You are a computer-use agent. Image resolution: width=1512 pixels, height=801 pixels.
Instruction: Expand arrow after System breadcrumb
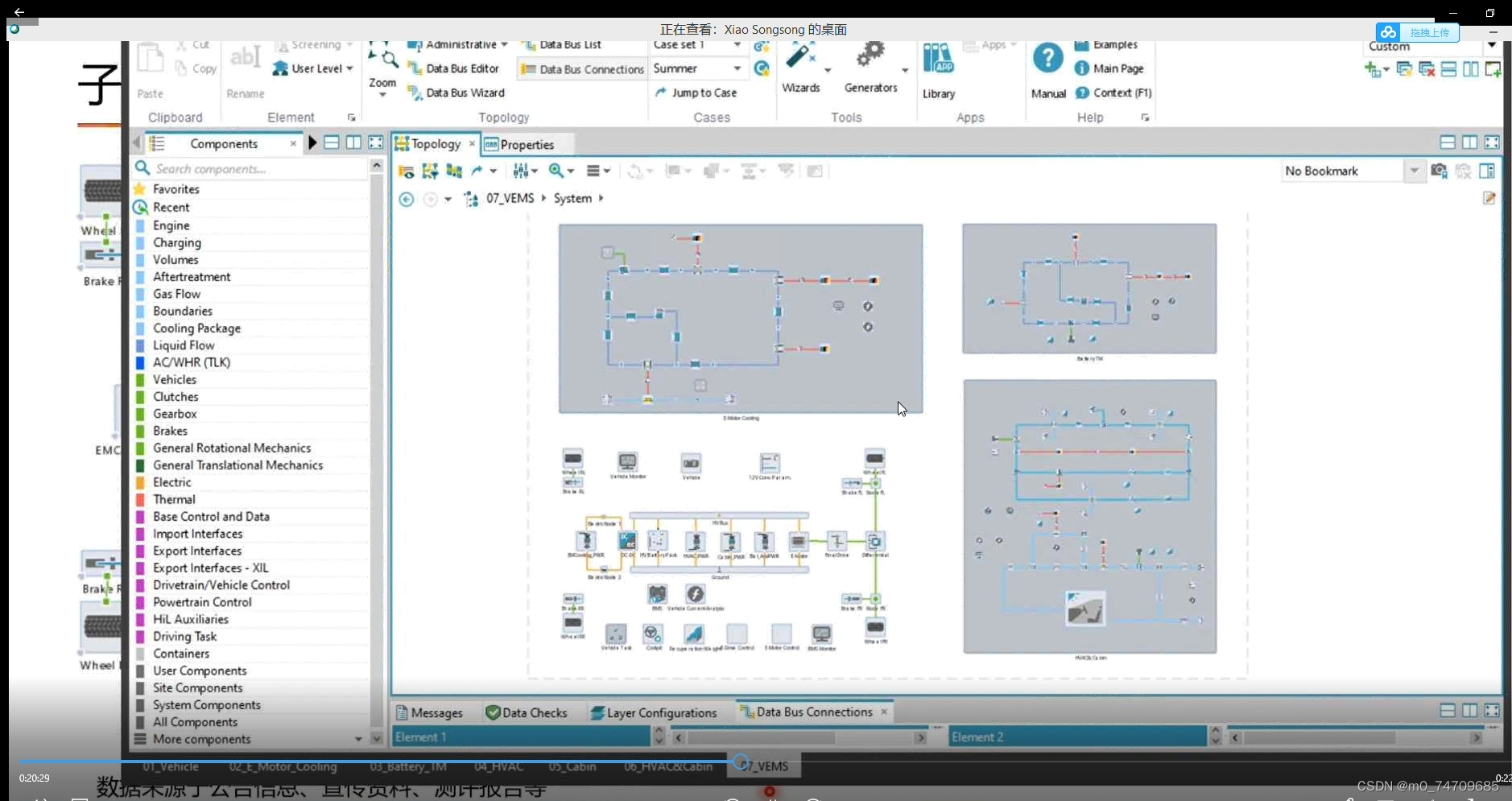click(x=601, y=198)
